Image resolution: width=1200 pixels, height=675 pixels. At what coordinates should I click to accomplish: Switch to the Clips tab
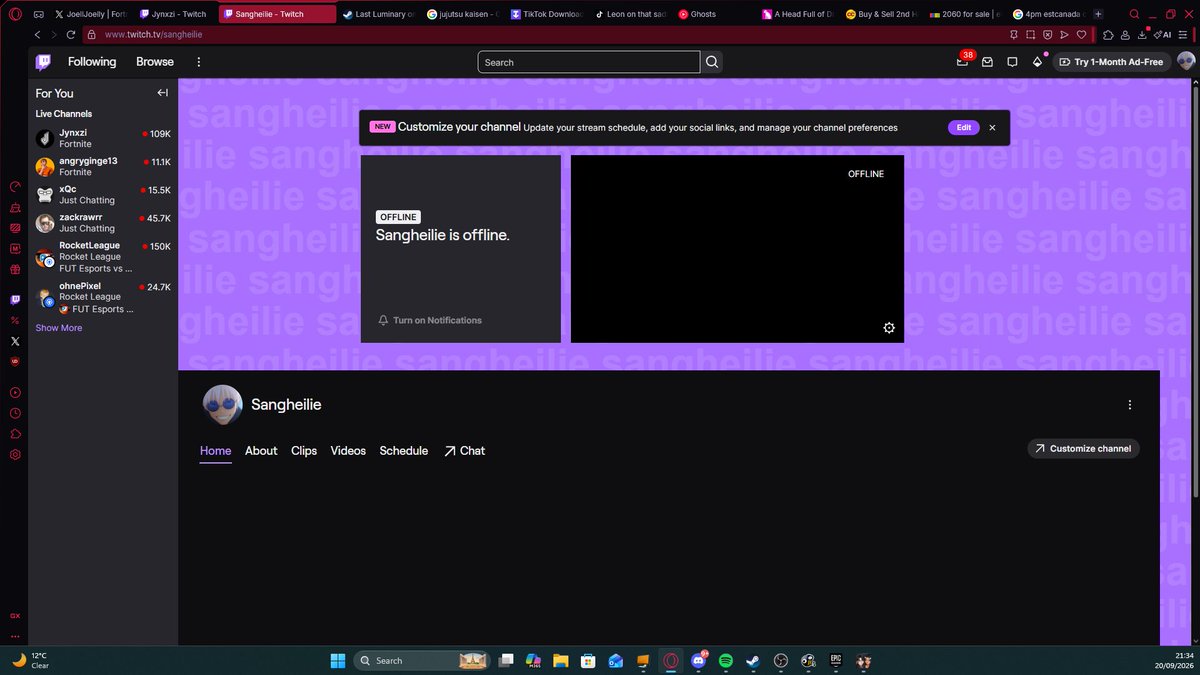click(x=304, y=451)
